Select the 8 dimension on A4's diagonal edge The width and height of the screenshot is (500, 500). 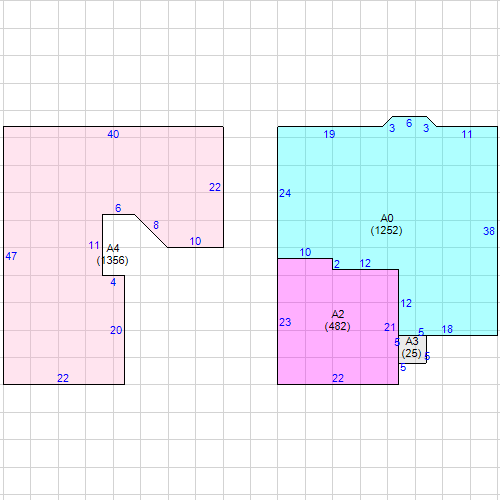[156, 225]
